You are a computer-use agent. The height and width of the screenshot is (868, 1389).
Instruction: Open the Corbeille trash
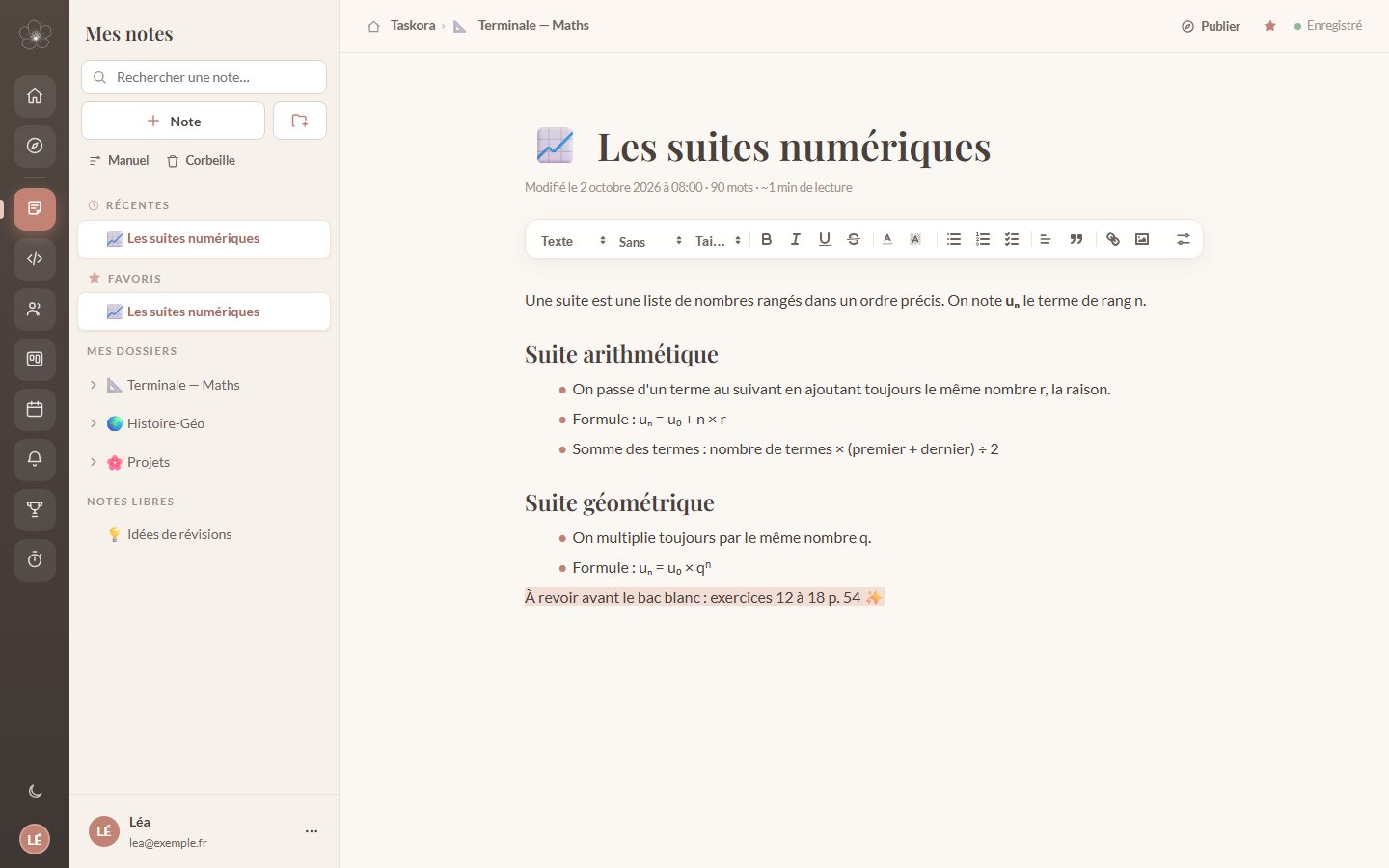[x=201, y=160]
